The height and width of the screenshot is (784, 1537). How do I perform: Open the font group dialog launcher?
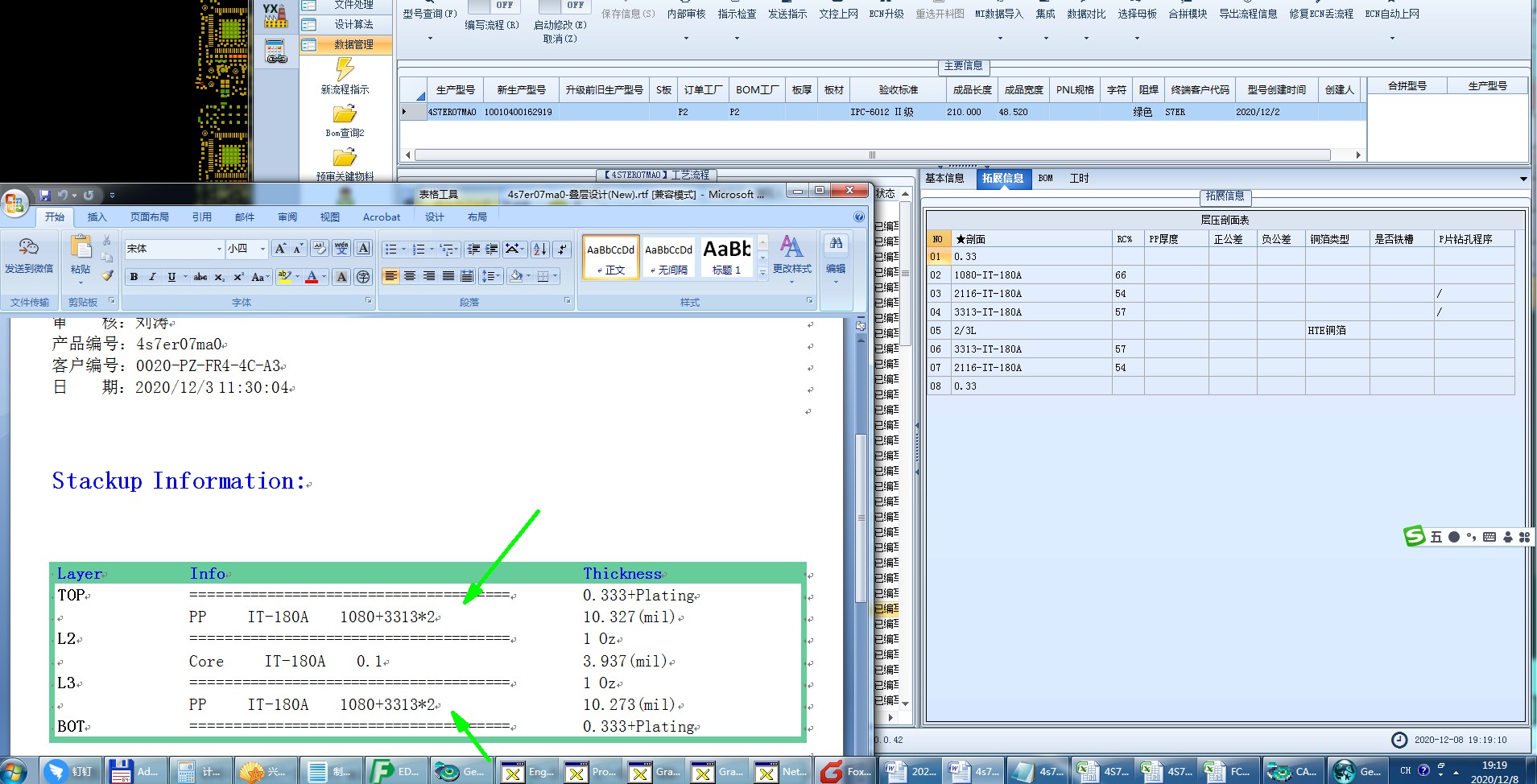(369, 301)
